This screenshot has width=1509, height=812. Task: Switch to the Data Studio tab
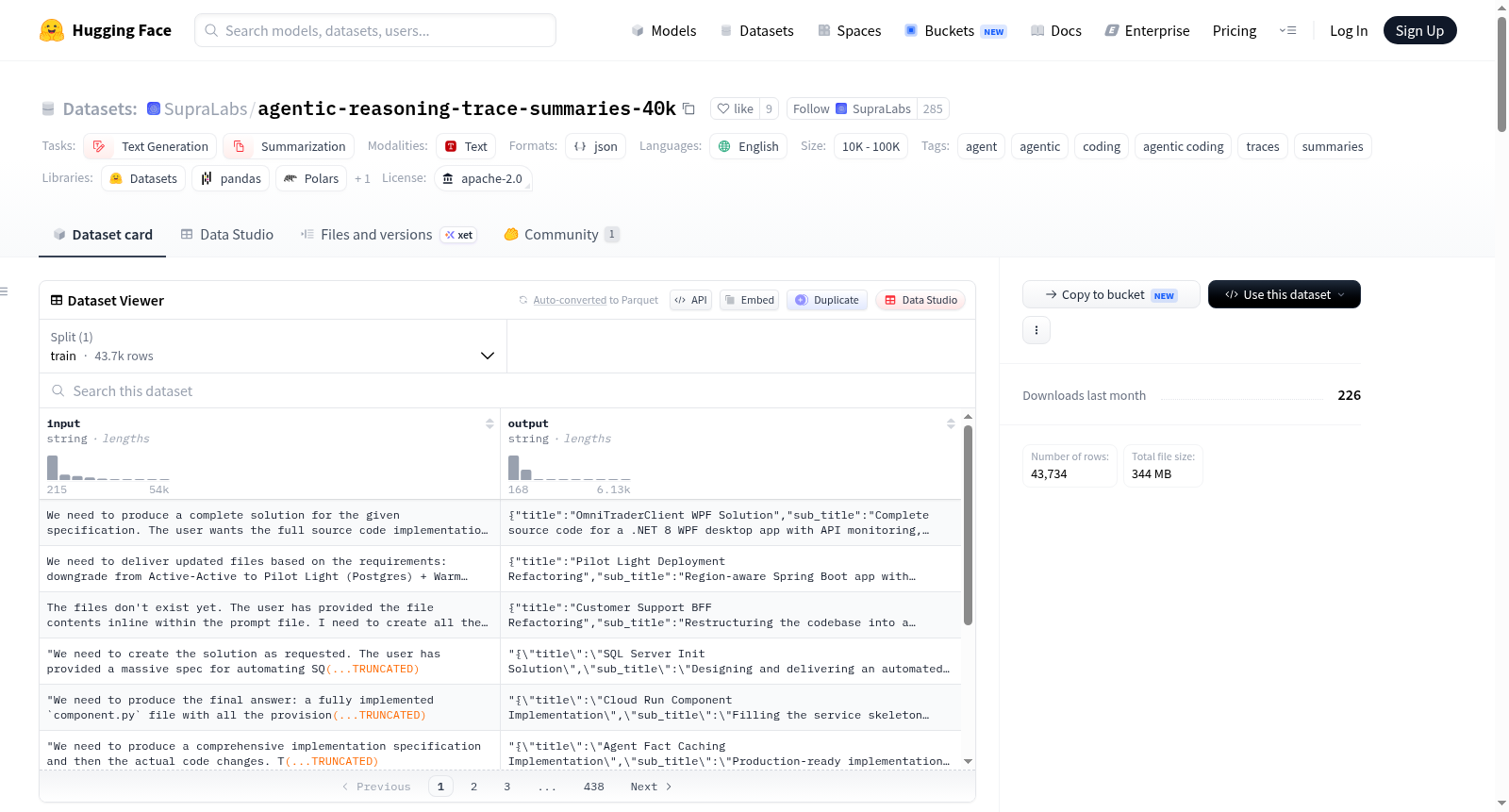point(227,235)
